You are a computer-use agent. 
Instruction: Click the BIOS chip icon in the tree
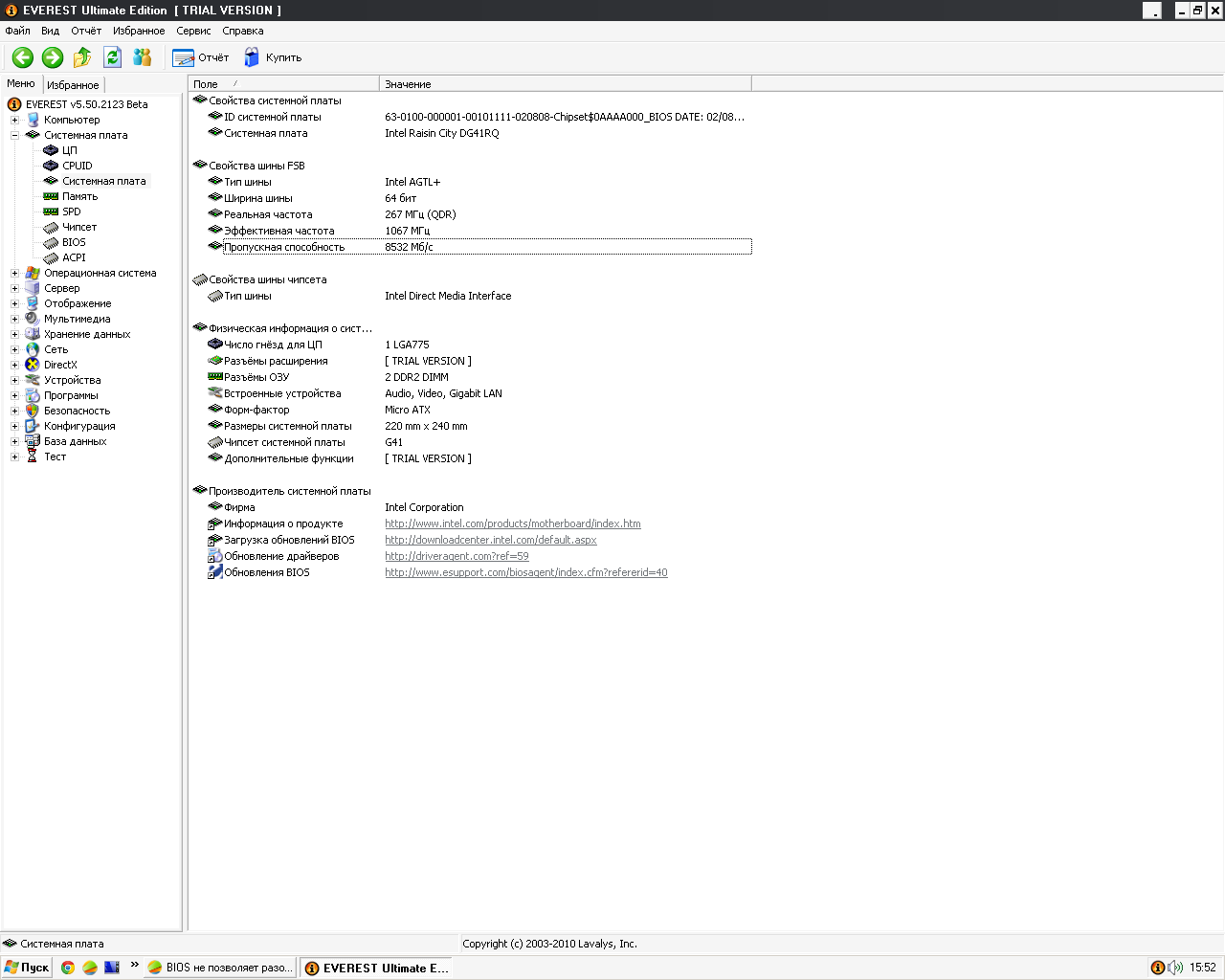[51, 242]
